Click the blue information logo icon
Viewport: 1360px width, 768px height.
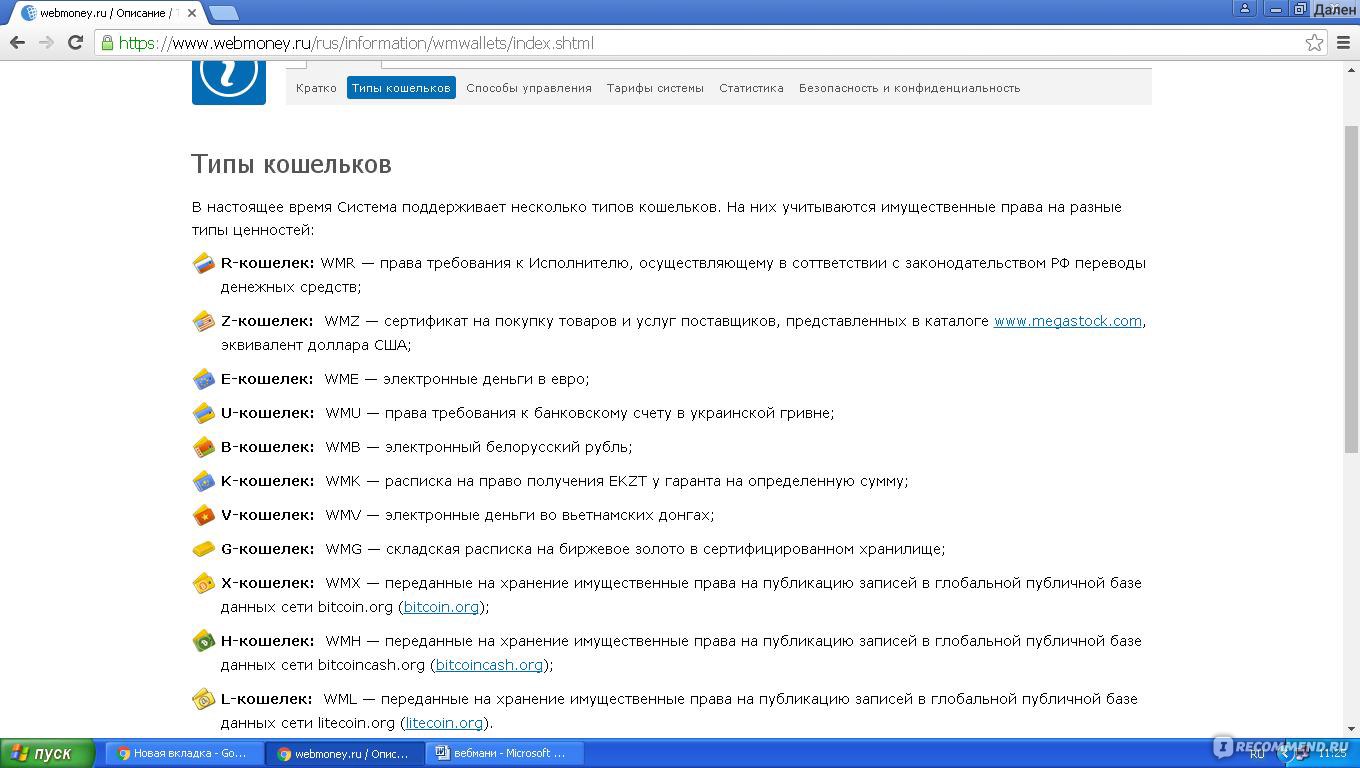pyautogui.click(x=229, y=82)
